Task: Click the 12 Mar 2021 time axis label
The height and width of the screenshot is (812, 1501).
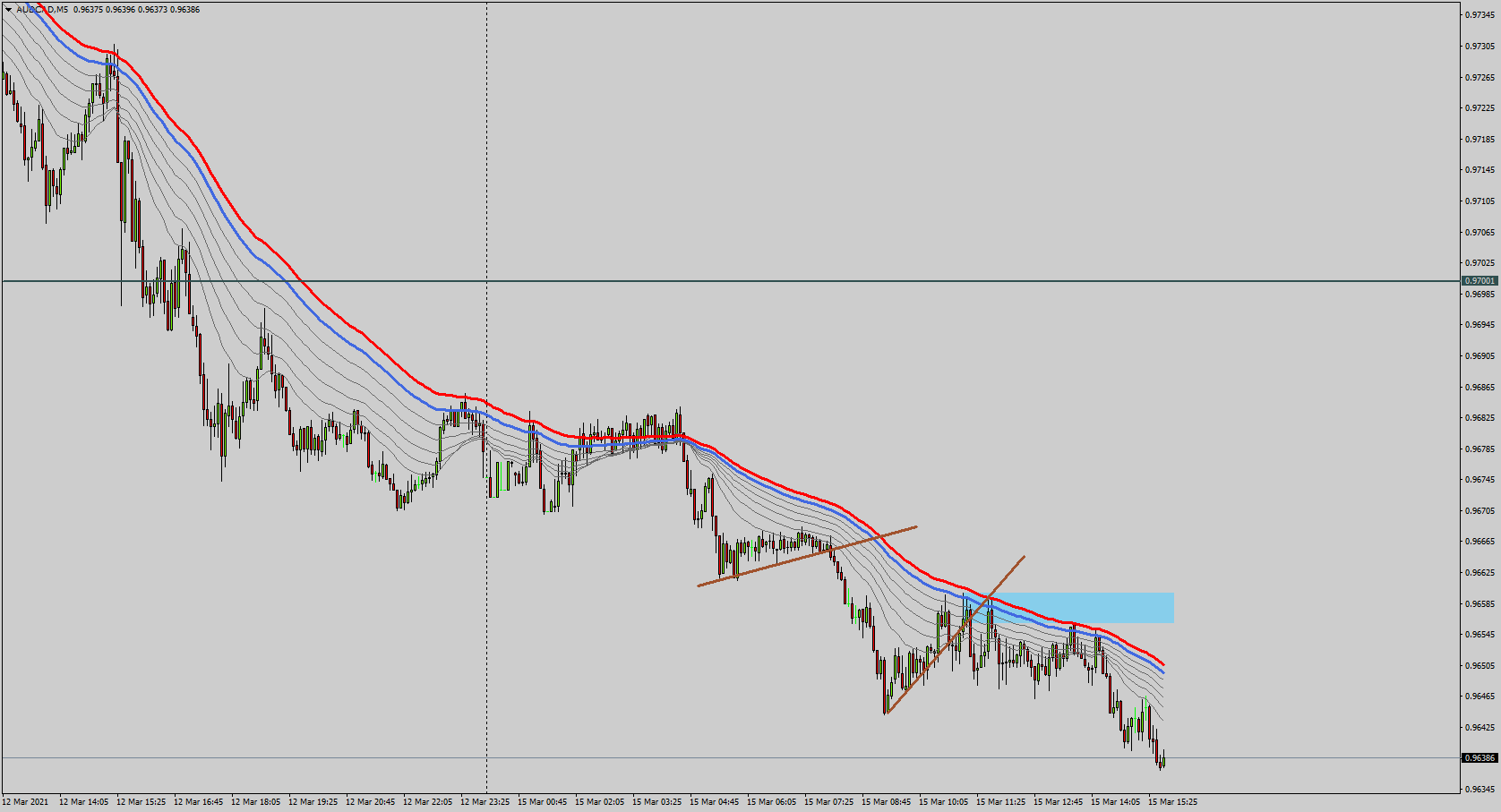Action: tap(26, 802)
